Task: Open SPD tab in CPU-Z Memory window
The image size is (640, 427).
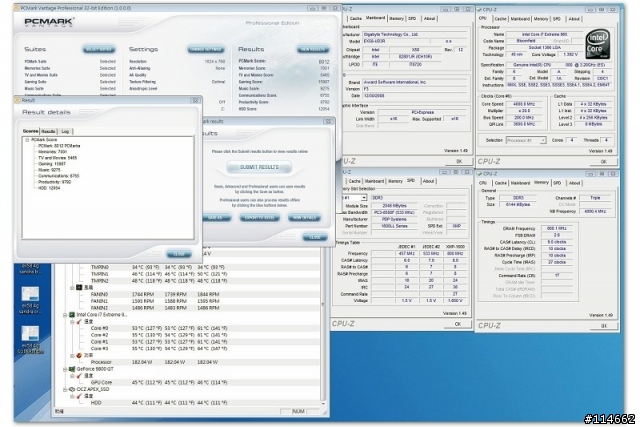Action: click(557, 183)
